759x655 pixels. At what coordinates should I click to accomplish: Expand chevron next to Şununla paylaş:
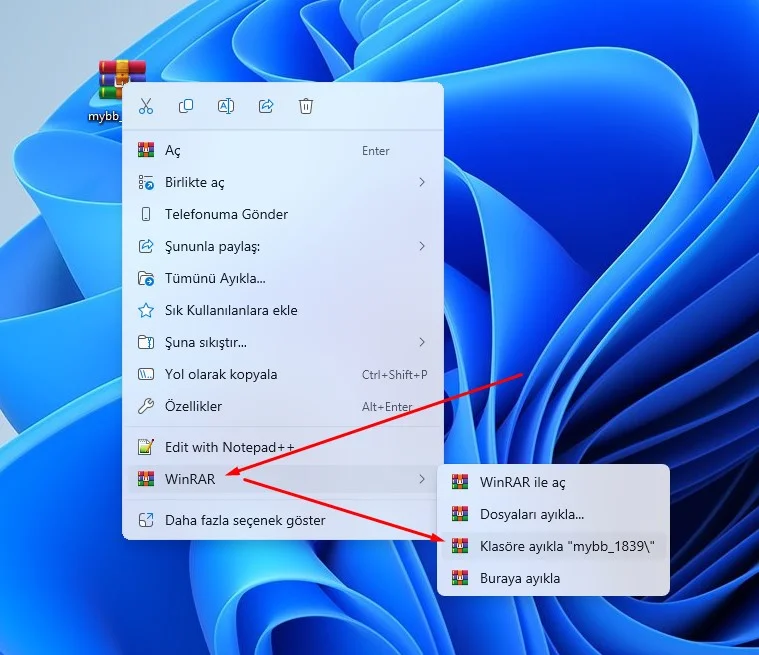pyautogui.click(x=422, y=246)
